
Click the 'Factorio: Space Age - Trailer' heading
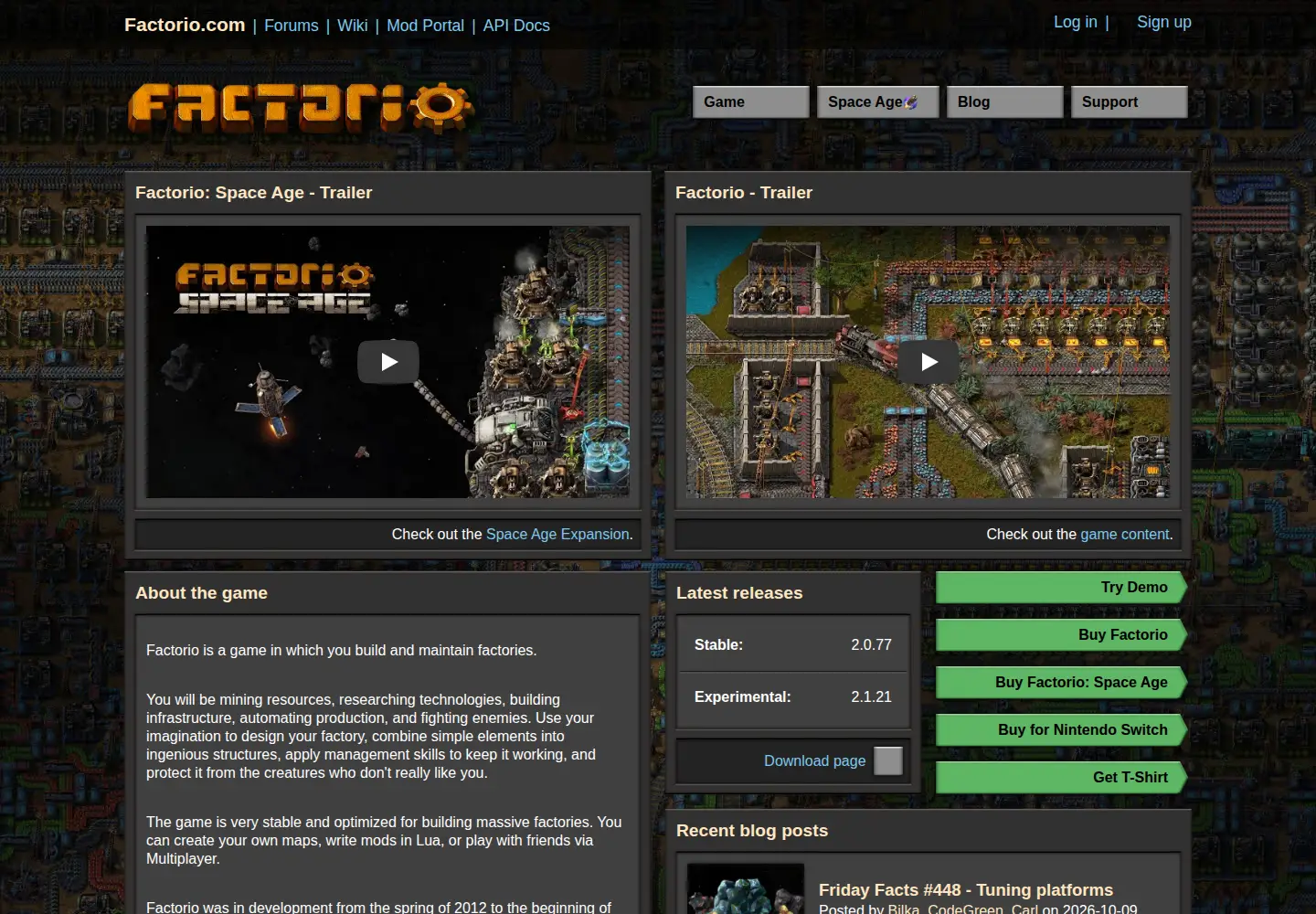click(253, 193)
